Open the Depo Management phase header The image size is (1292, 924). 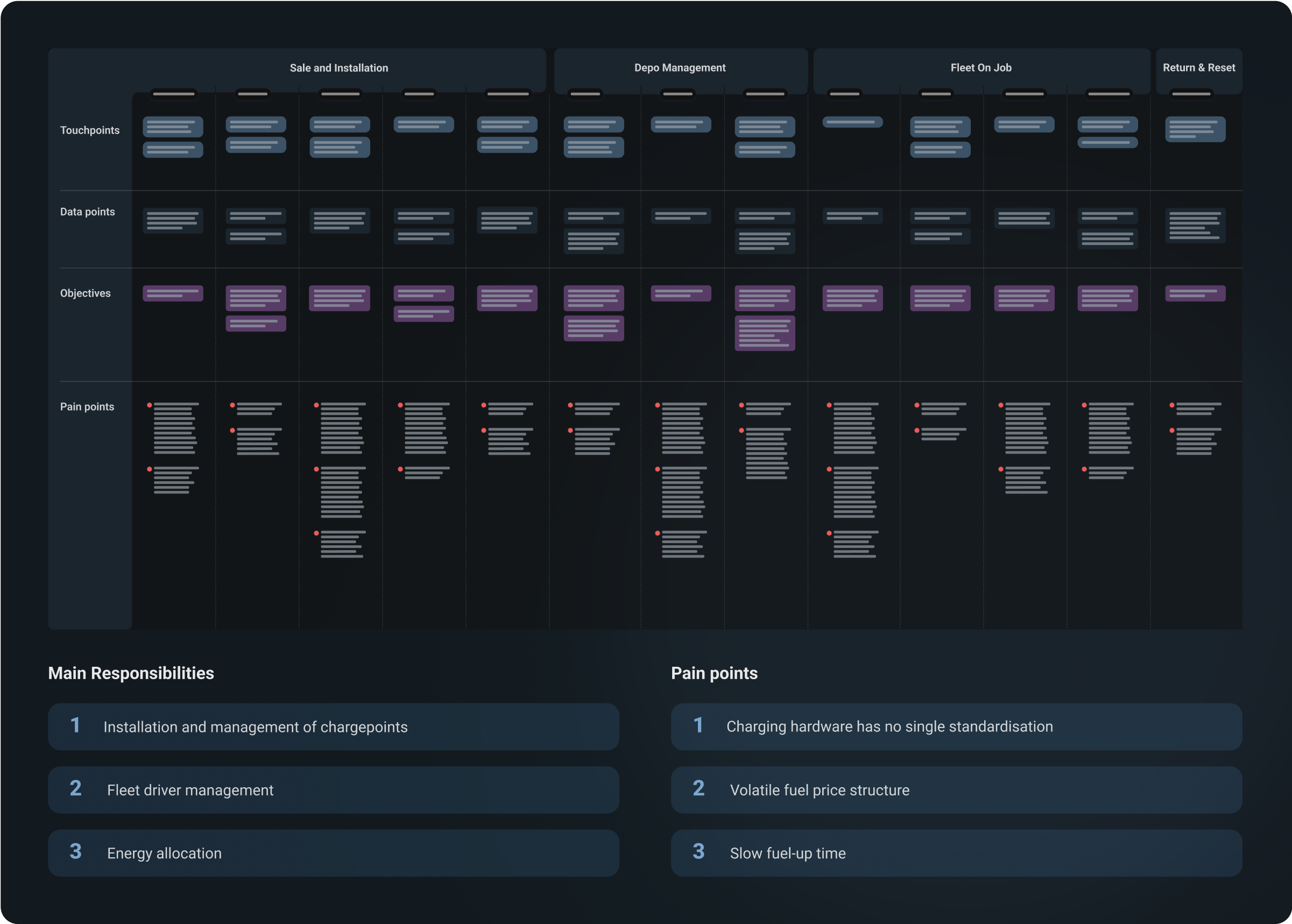tap(680, 68)
